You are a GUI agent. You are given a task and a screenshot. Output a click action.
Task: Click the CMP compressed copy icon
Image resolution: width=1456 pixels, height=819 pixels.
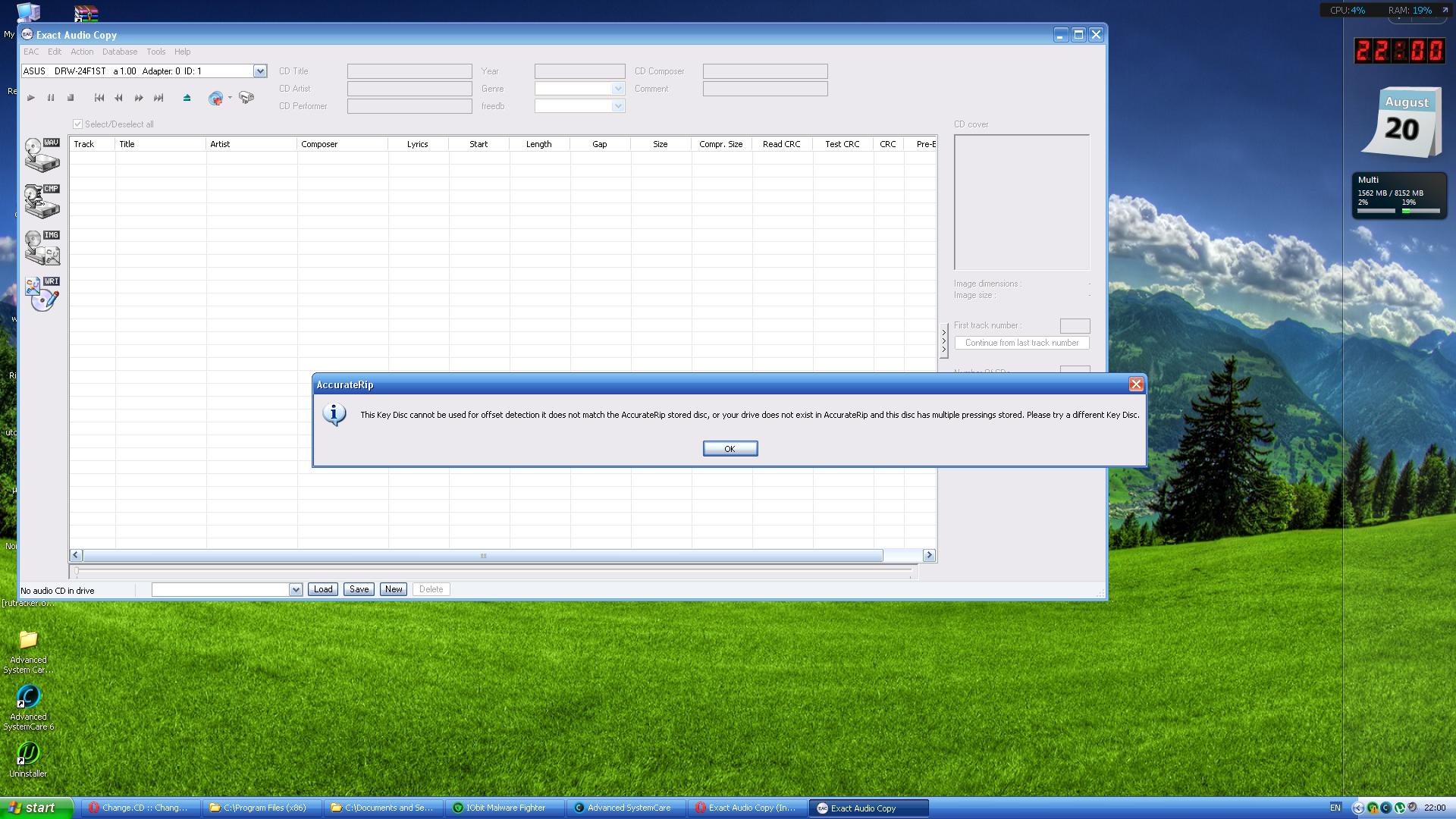pos(42,201)
